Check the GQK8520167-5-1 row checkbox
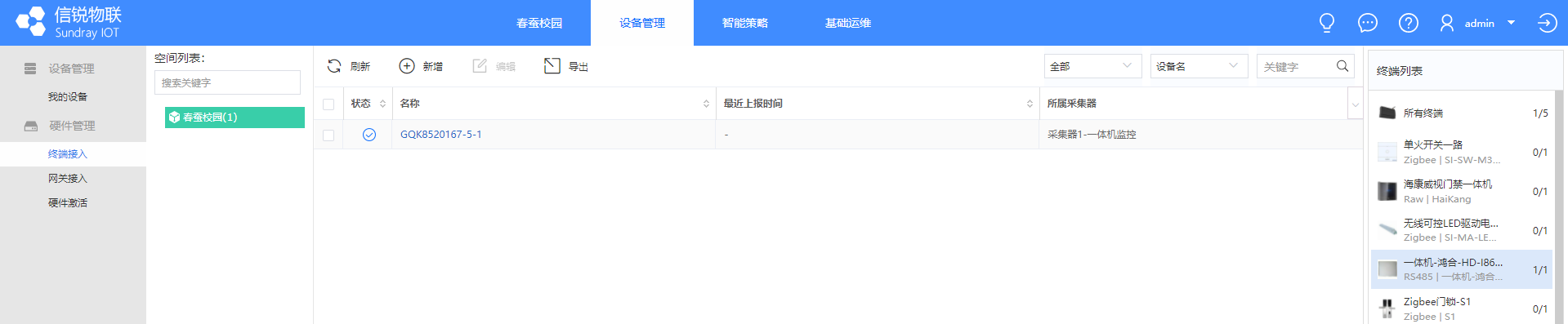Image resolution: width=1568 pixels, height=324 pixels. 328,135
